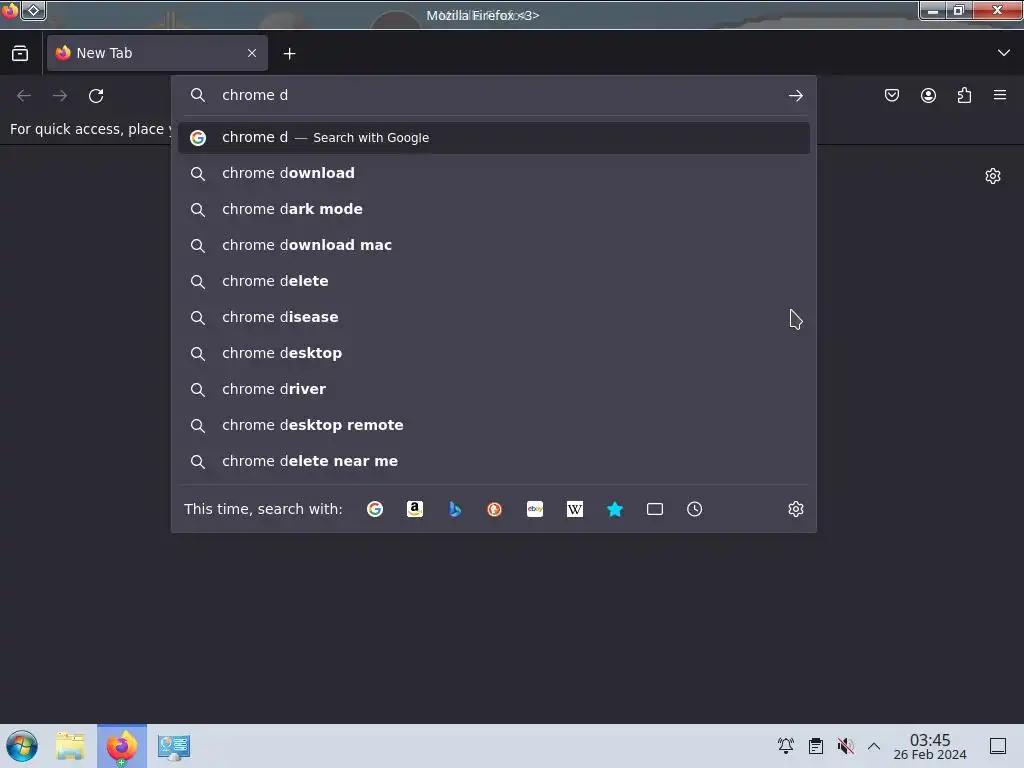Search open tabs via tab icon

pos(654,509)
